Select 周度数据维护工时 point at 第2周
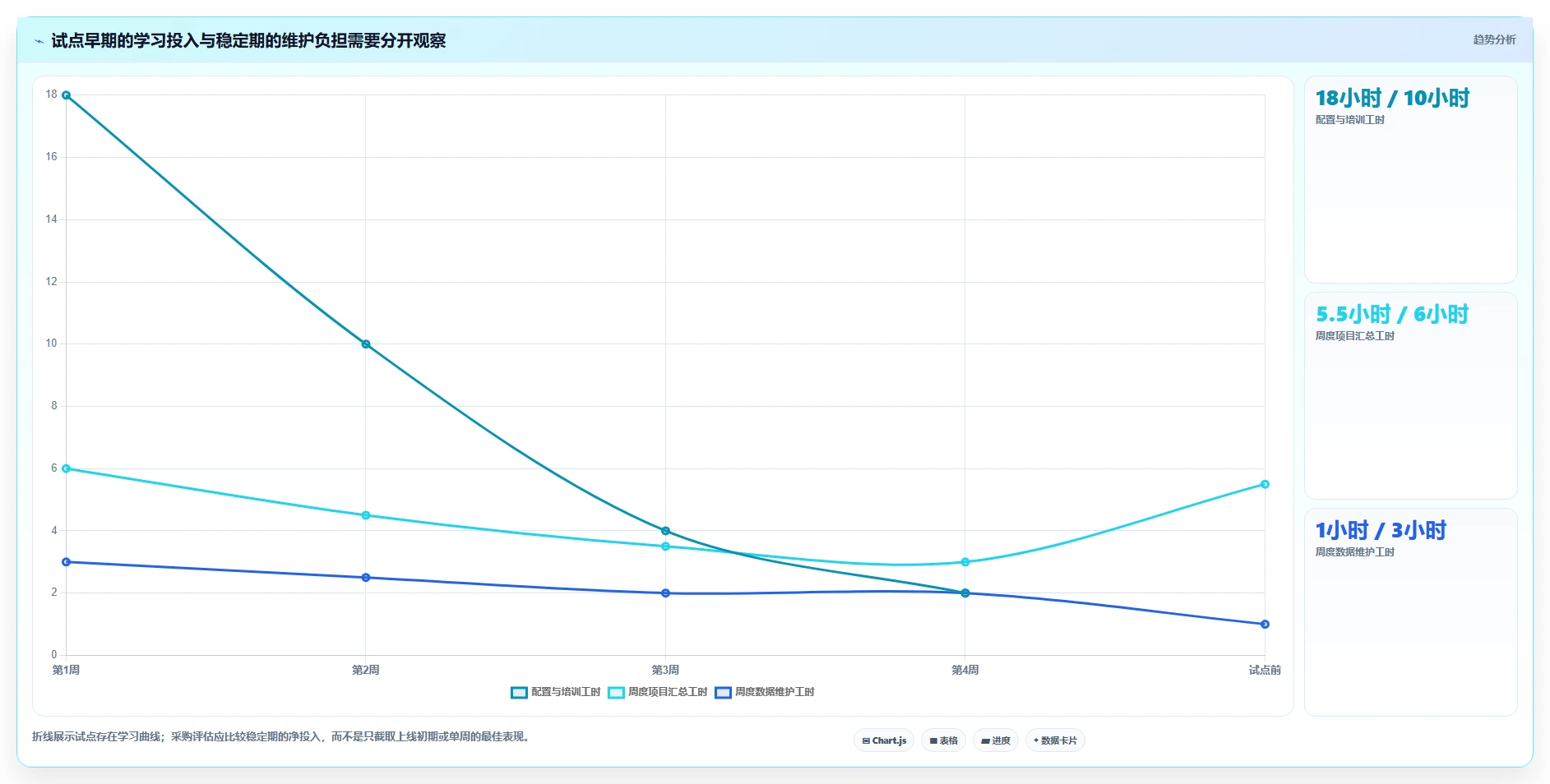Viewport: 1550px width, 784px height. tap(366, 578)
